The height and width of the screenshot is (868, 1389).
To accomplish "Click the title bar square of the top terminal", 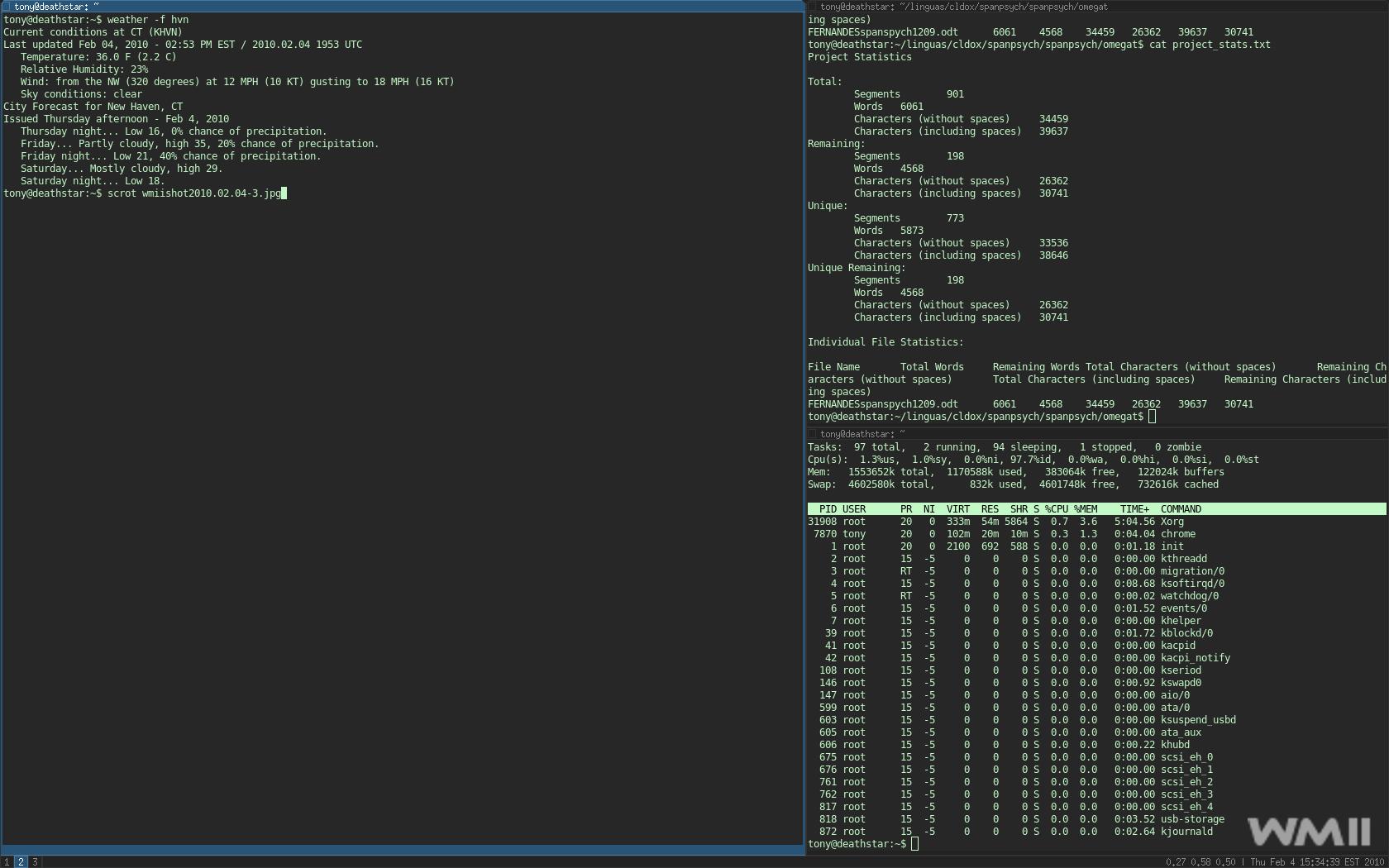I will coord(812,433).
